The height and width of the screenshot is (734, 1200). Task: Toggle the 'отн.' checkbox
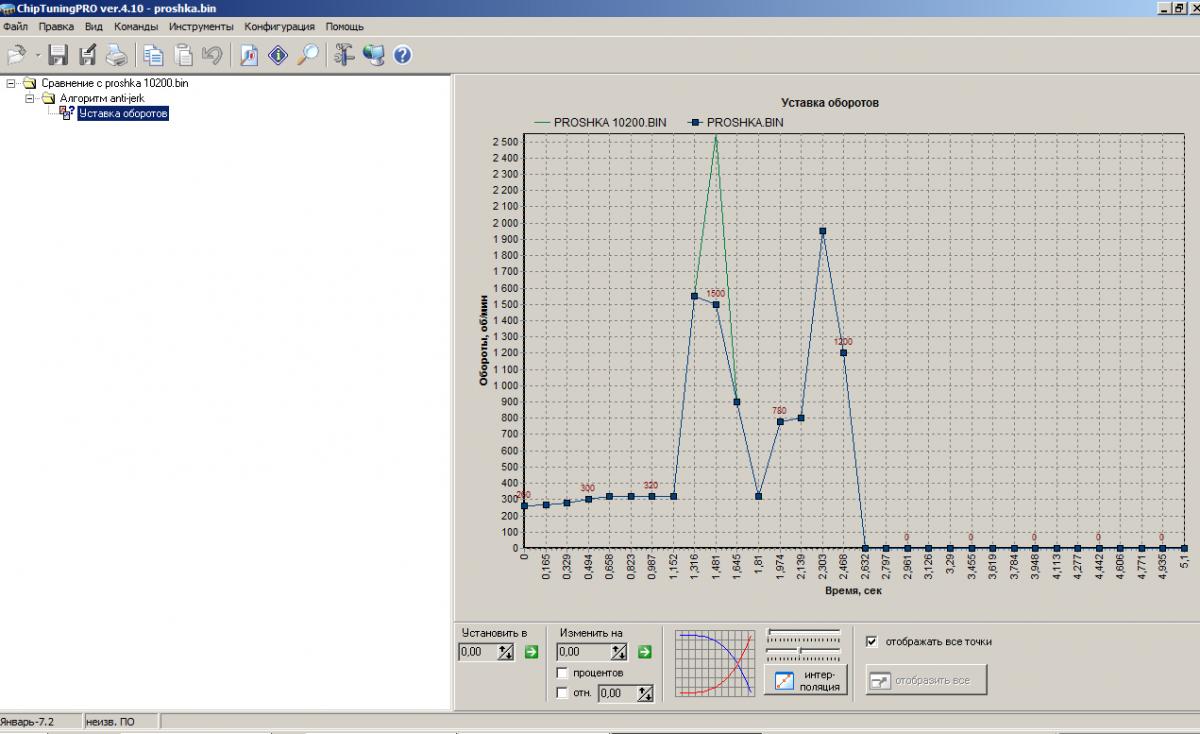point(563,693)
